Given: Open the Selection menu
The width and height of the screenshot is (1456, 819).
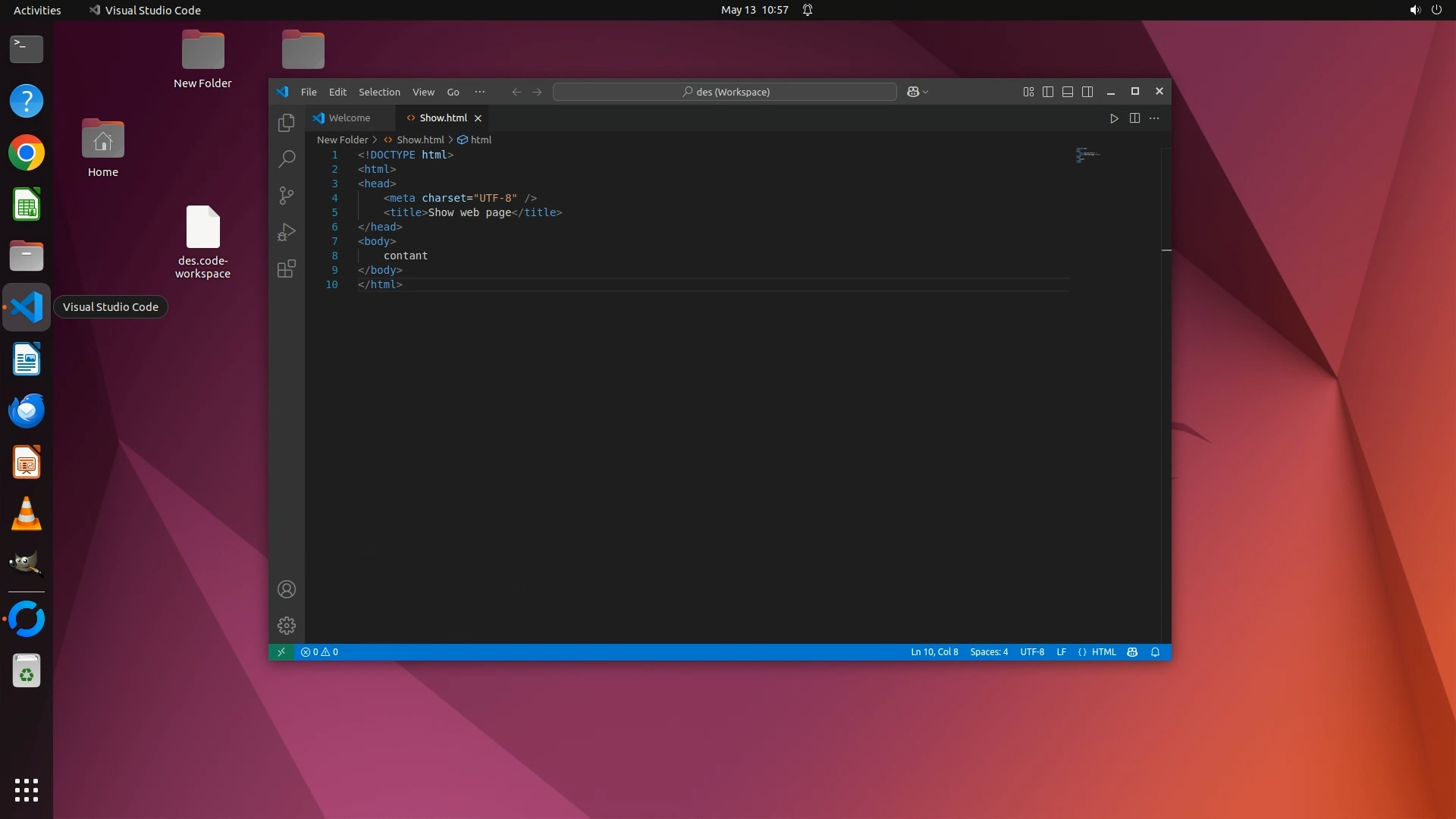Looking at the screenshot, I should pyautogui.click(x=379, y=92).
